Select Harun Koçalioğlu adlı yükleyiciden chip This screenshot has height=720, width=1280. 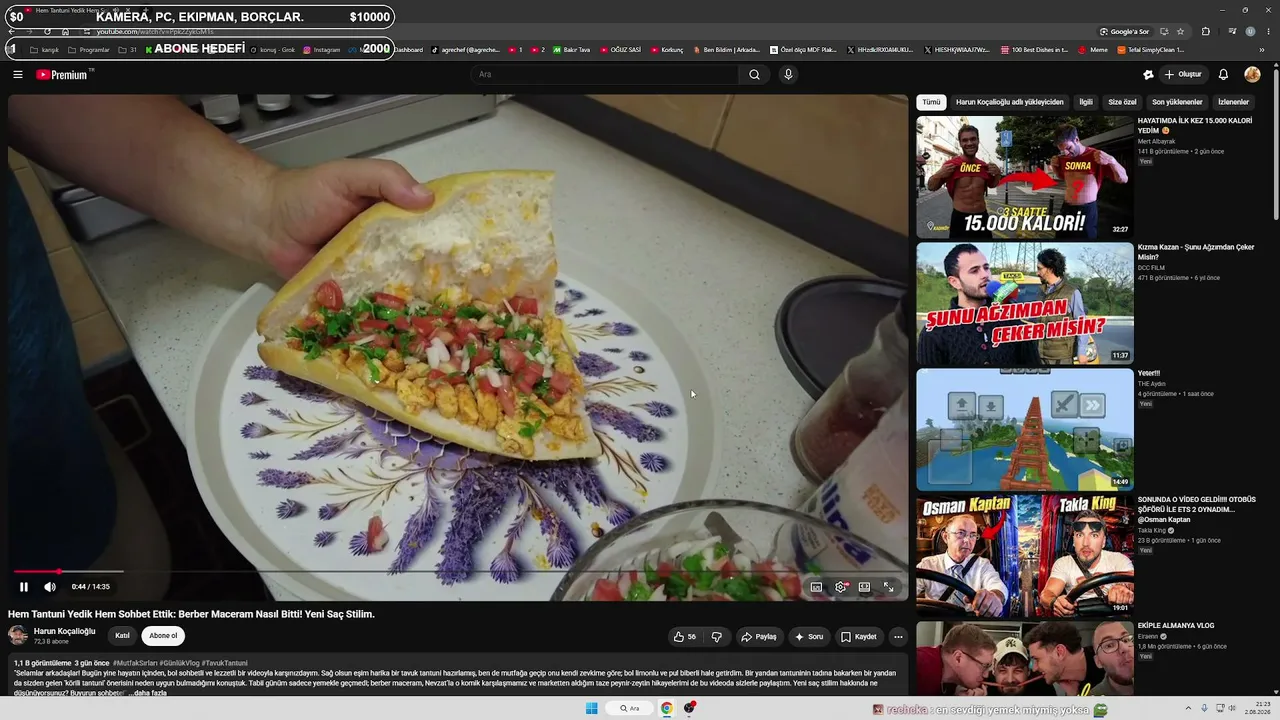pos(1010,102)
